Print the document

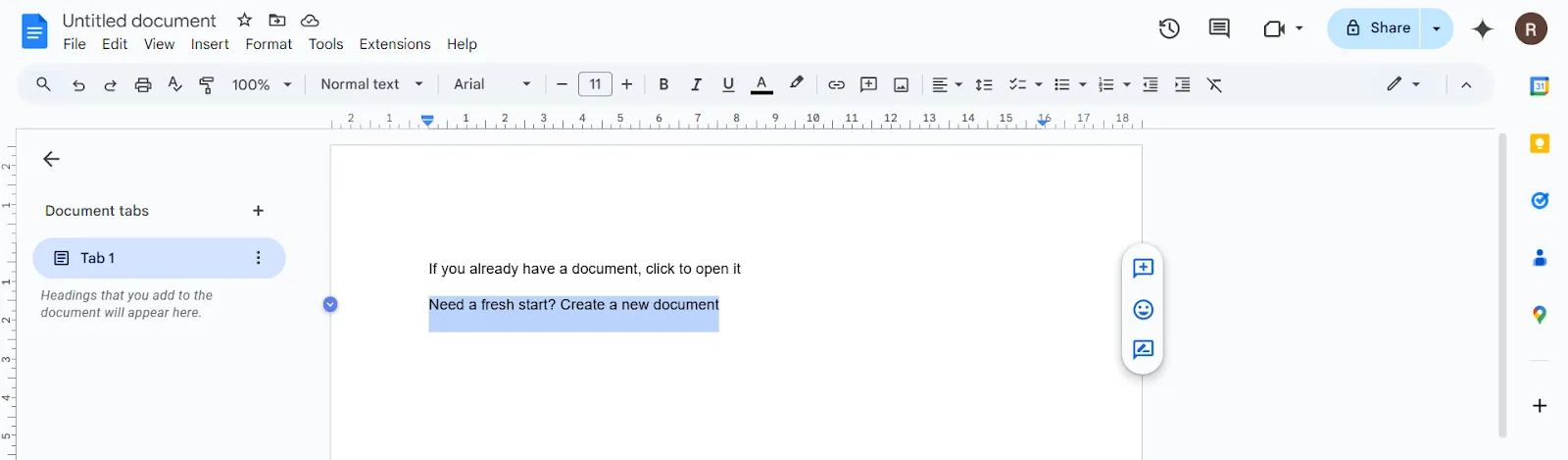[x=143, y=85]
